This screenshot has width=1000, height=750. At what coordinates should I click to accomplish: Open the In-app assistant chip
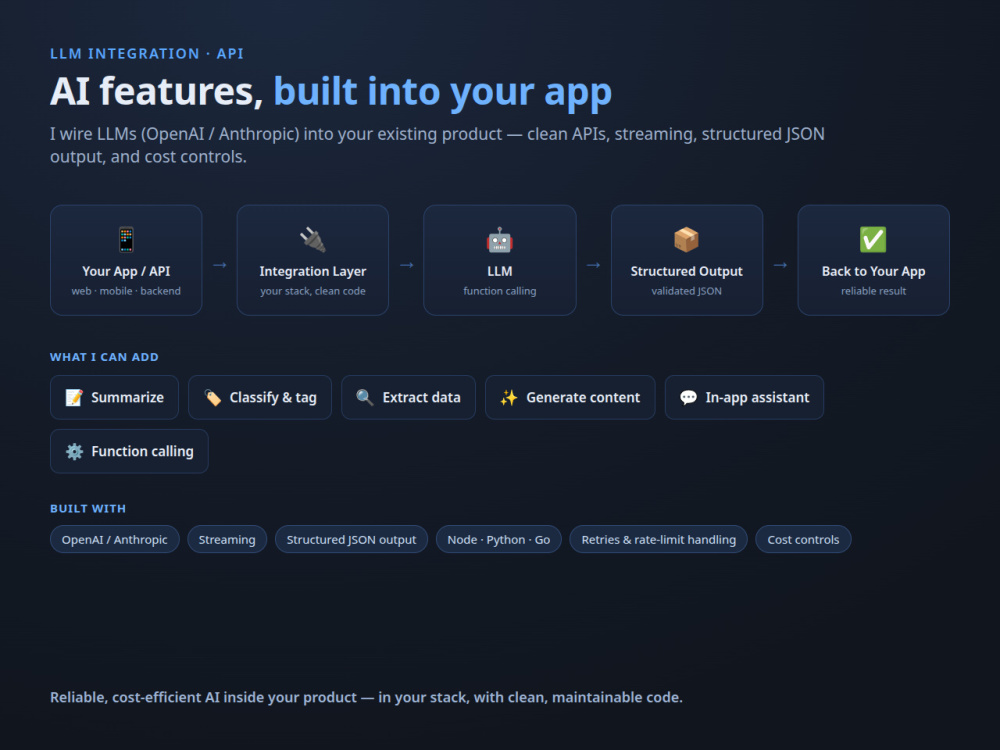[744, 397]
